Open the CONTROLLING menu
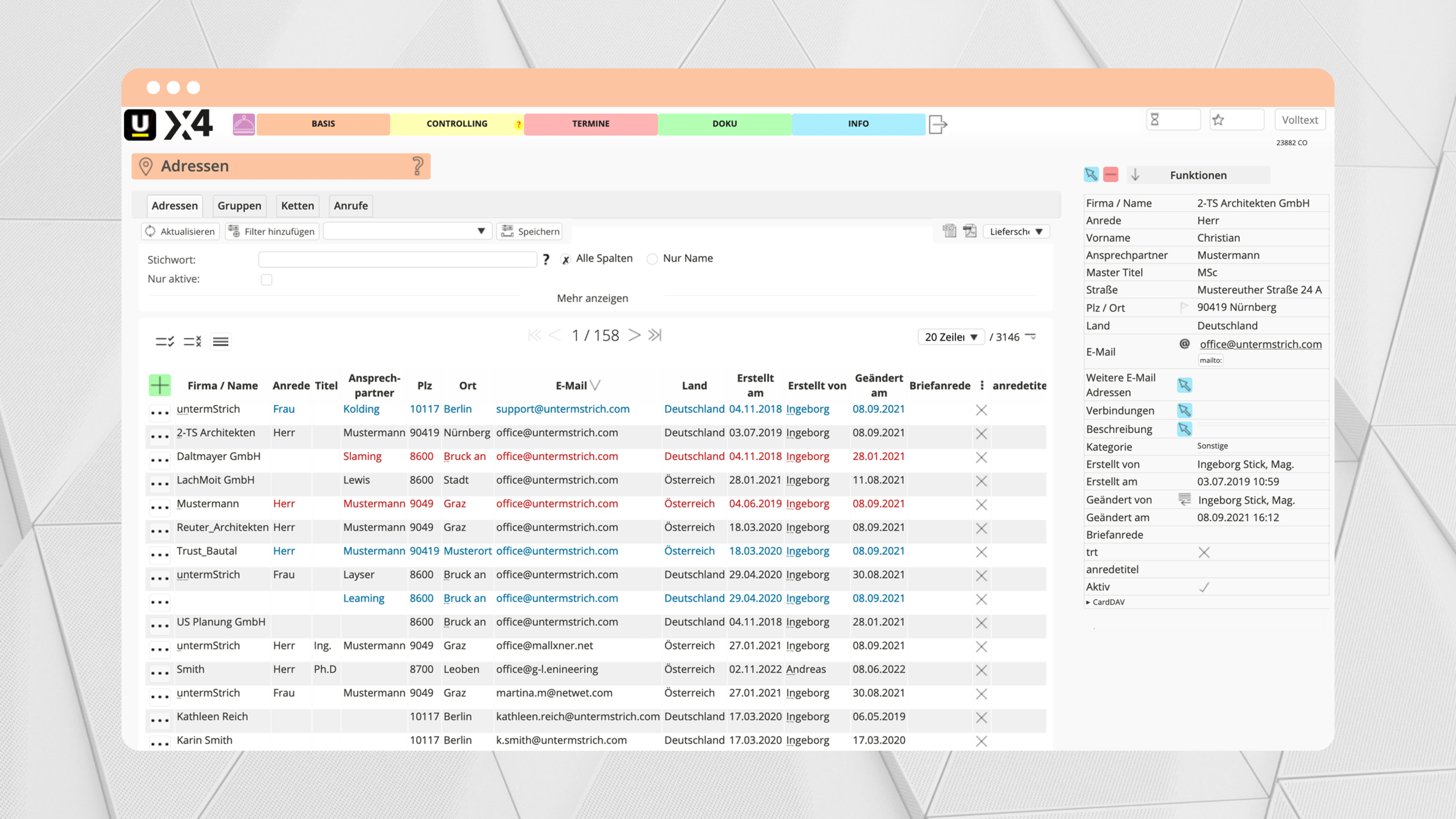The width and height of the screenshot is (1456, 819). point(457,124)
